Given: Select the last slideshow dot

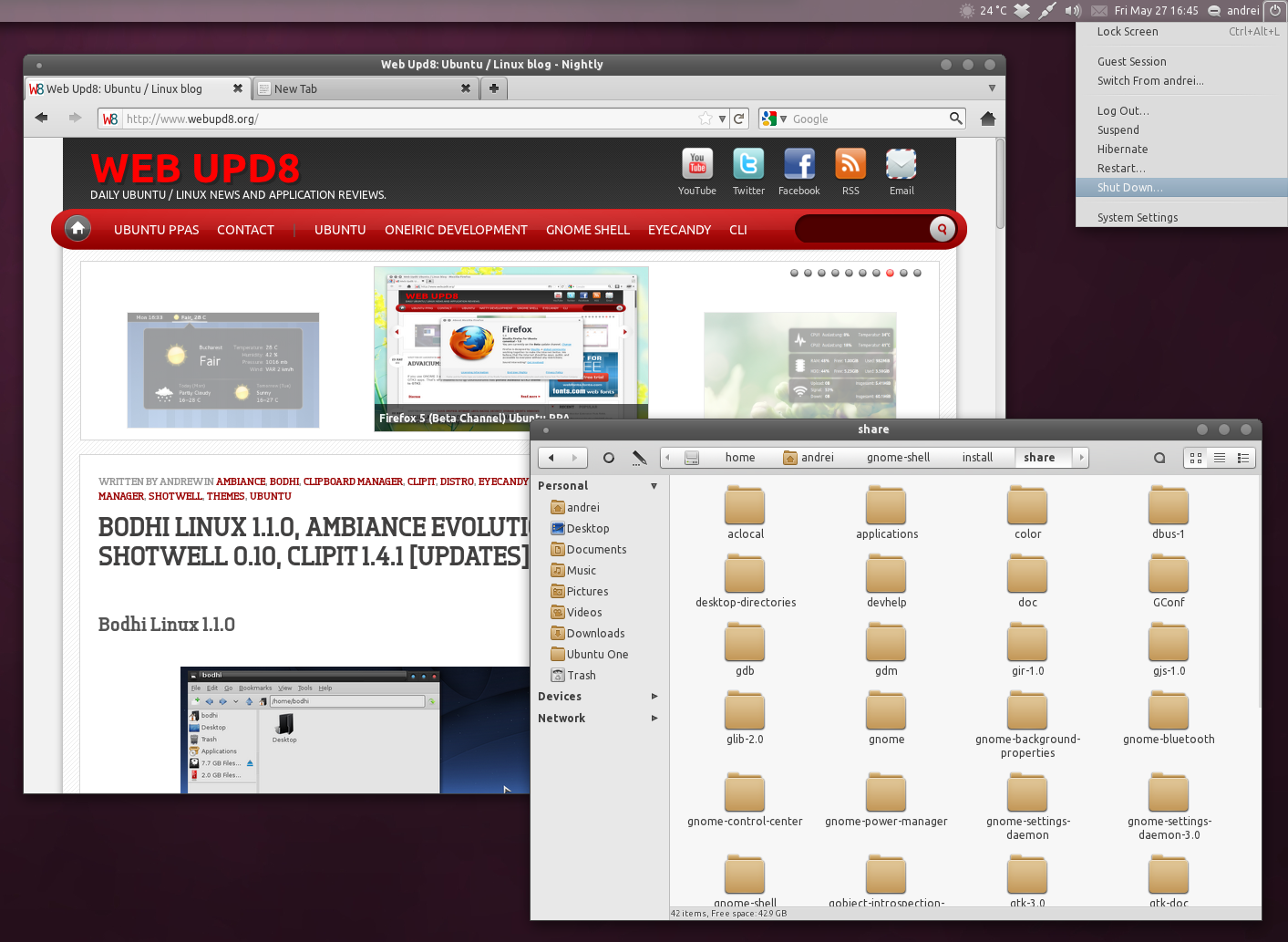Looking at the screenshot, I should coord(918,273).
